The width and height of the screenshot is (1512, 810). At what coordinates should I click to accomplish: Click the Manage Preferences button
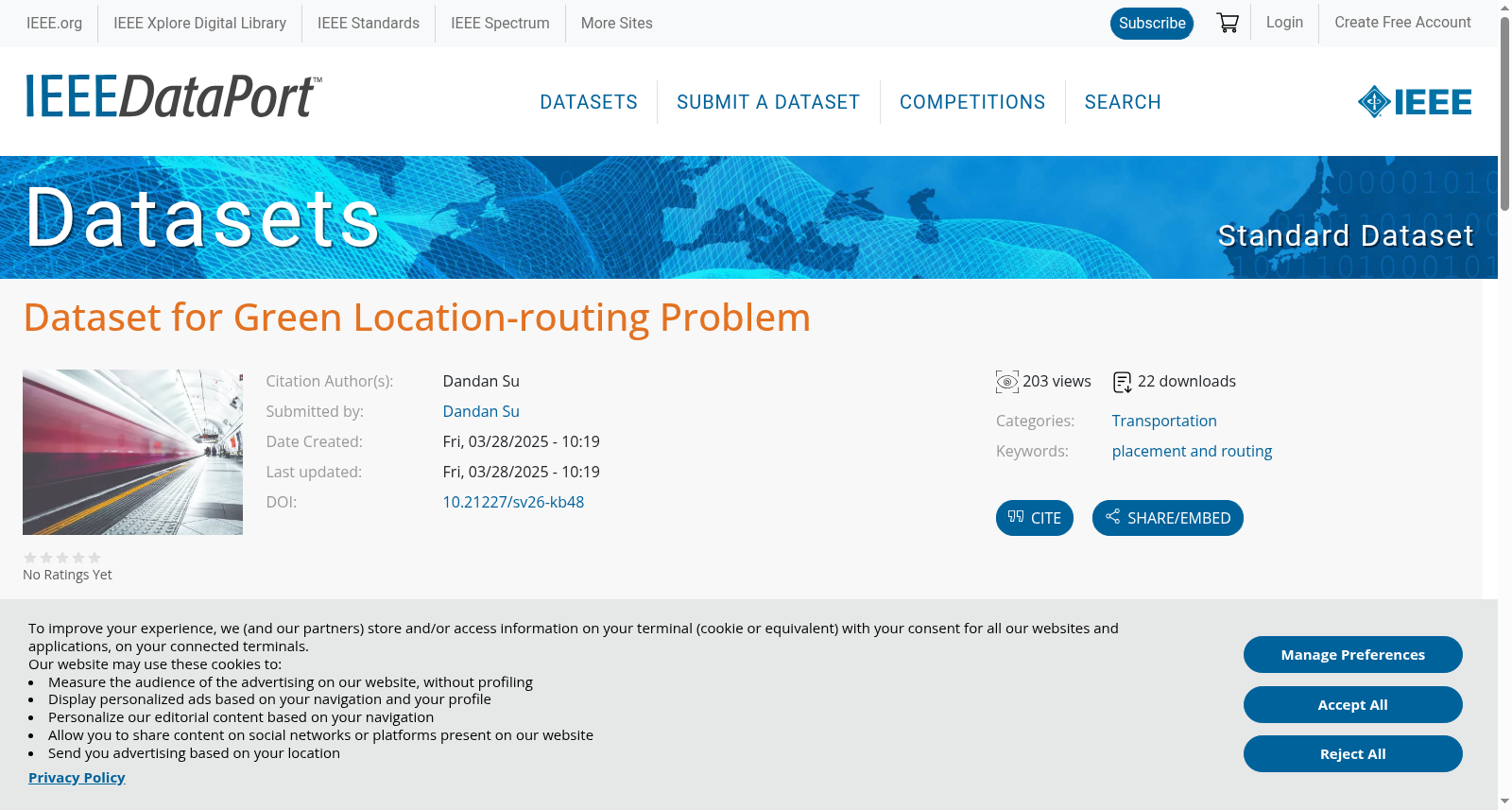(x=1353, y=655)
